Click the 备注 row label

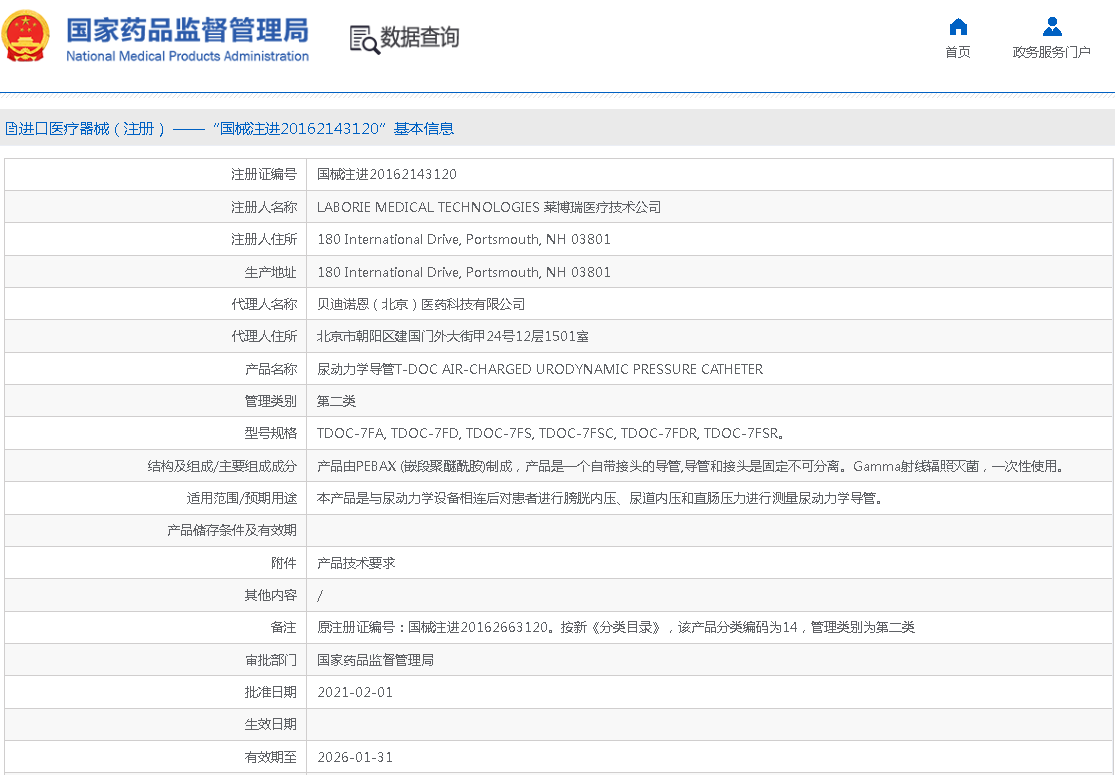pyautogui.click(x=284, y=627)
